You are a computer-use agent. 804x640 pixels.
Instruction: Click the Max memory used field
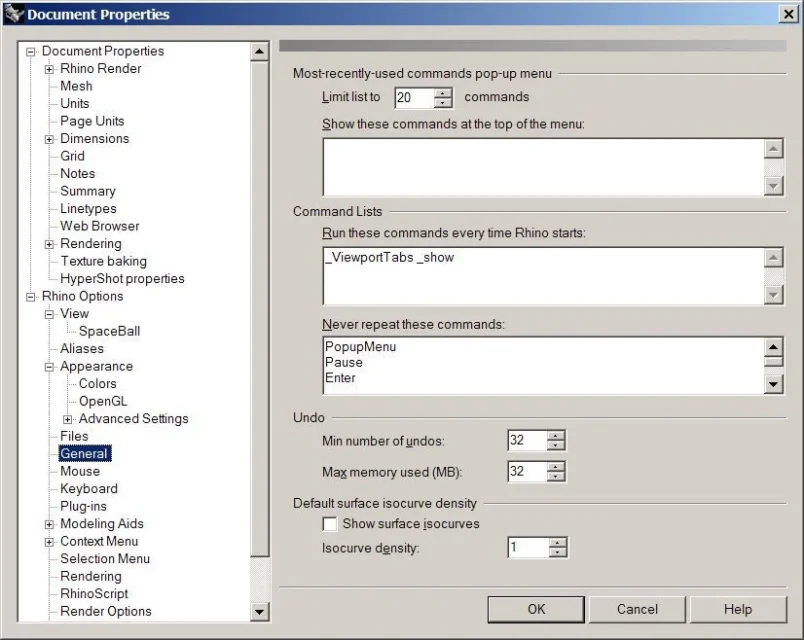pyautogui.click(x=527, y=471)
